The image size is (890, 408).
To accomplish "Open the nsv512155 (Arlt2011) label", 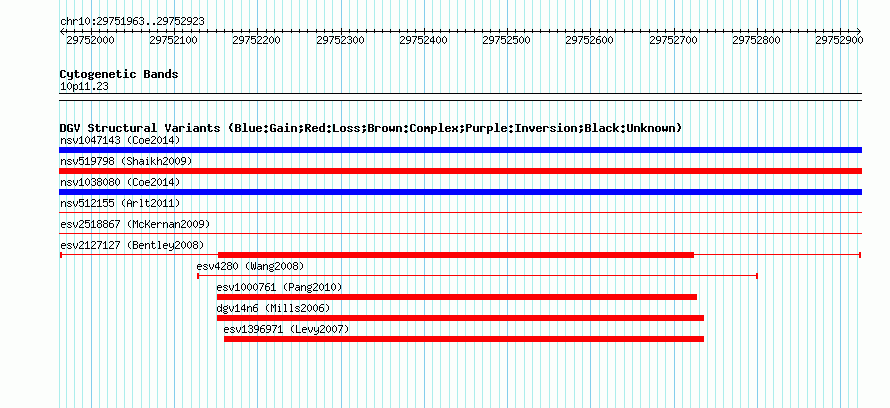I will click(x=120, y=203).
